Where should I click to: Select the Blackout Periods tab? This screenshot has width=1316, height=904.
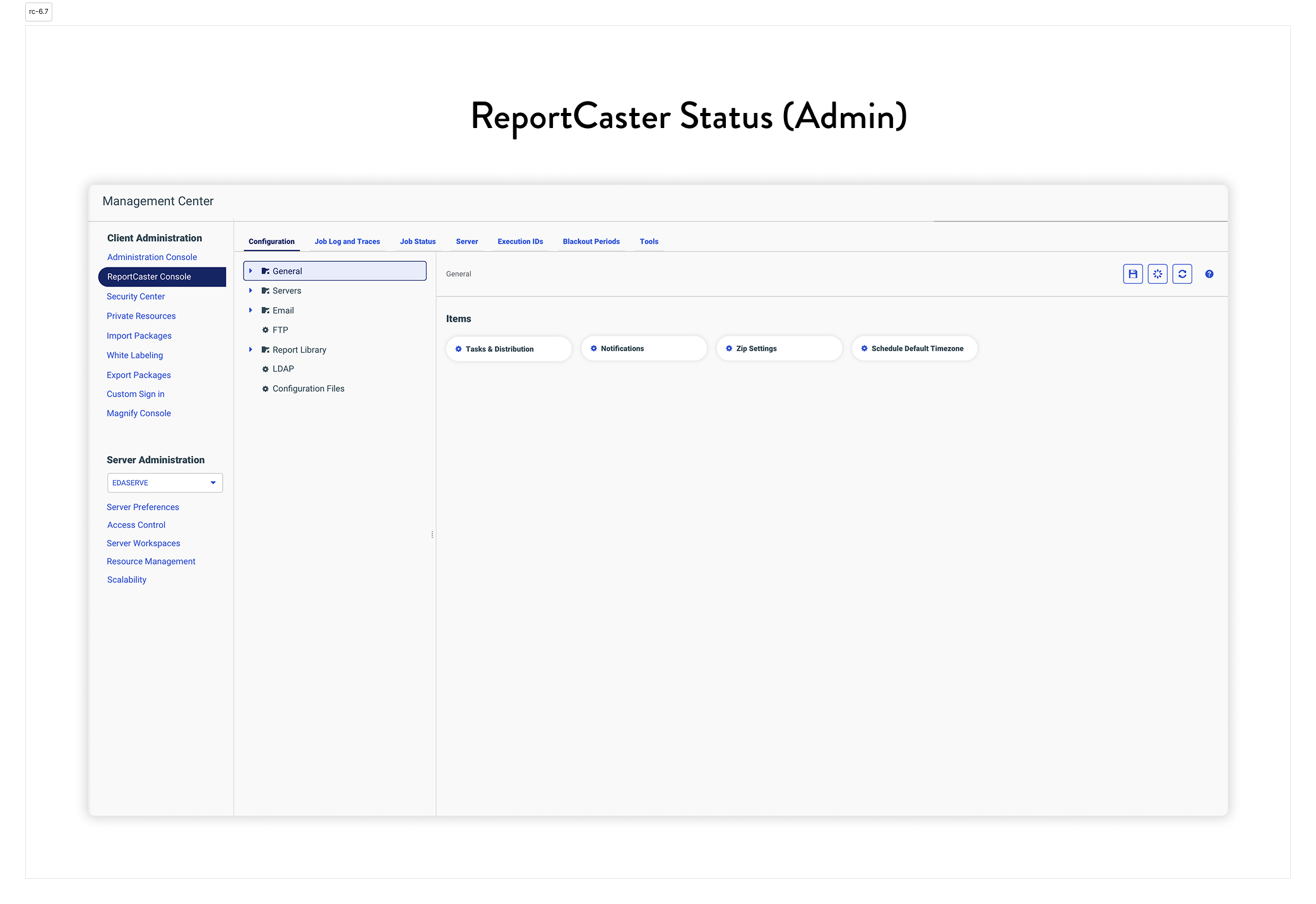tap(591, 242)
